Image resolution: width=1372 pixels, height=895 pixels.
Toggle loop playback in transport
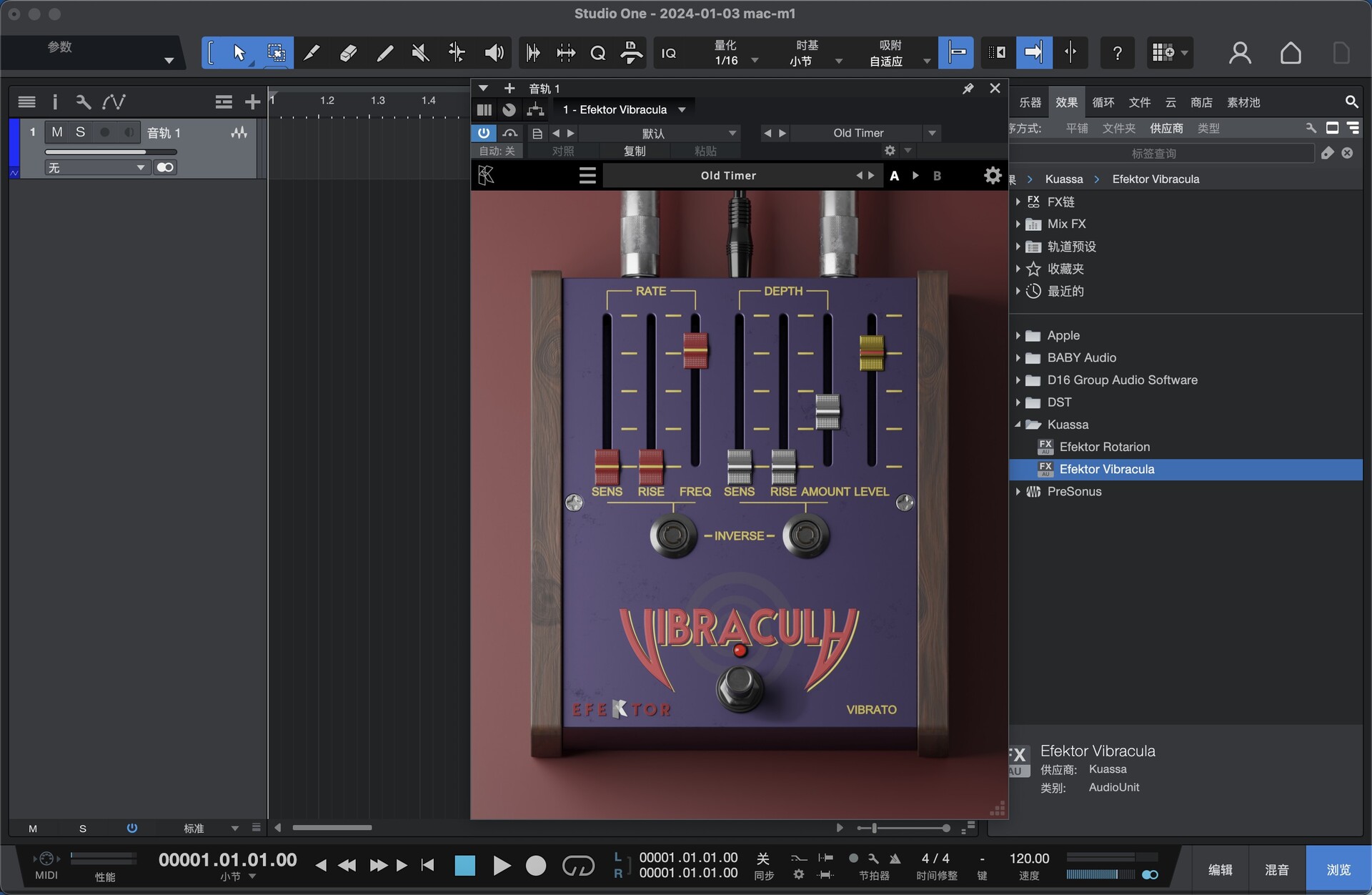point(578,866)
